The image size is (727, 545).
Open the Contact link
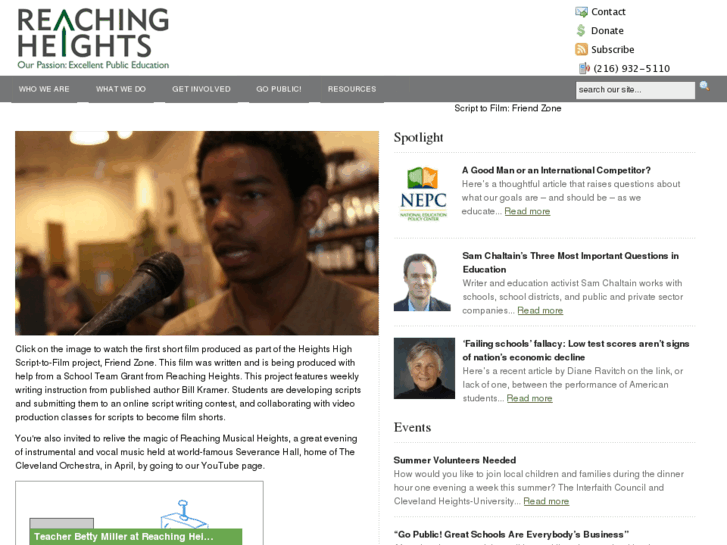tap(608, 12)
